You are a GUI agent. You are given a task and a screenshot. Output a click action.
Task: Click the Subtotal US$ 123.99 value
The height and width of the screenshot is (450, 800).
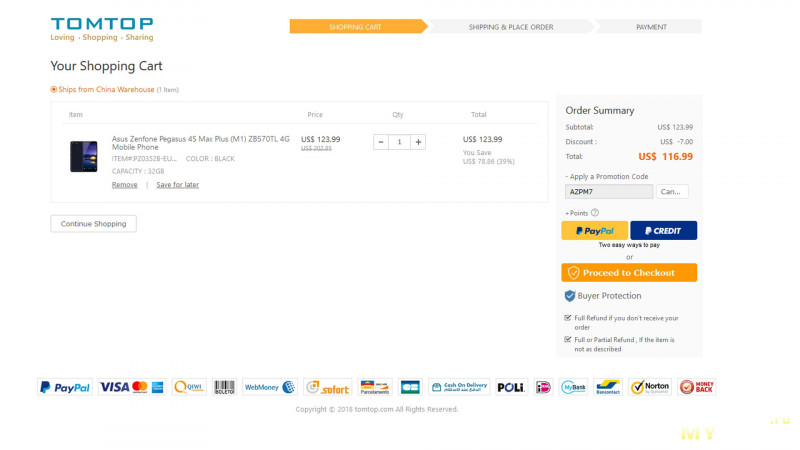[674, 127]
